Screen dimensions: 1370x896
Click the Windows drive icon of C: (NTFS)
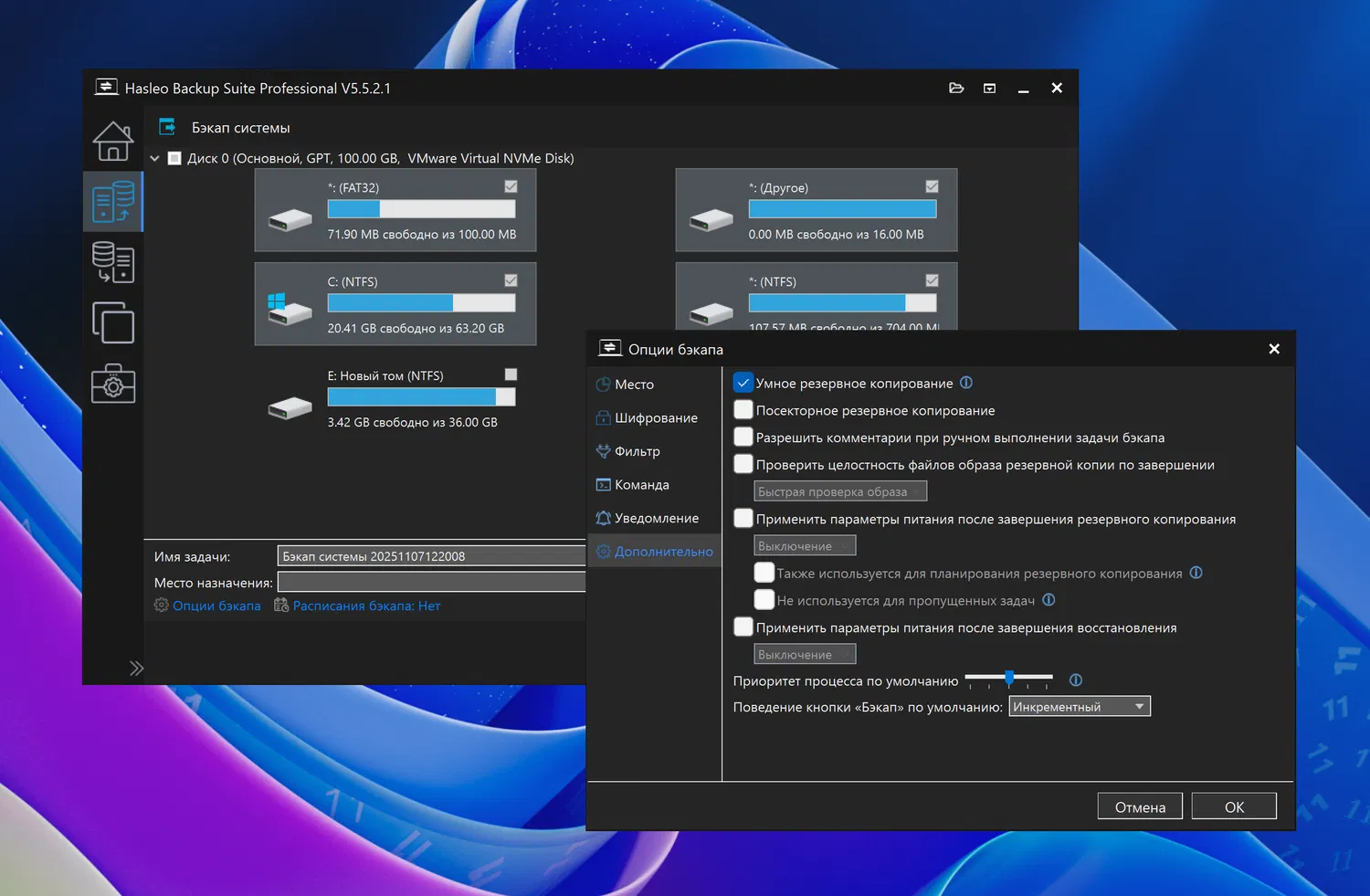point(290,309)
